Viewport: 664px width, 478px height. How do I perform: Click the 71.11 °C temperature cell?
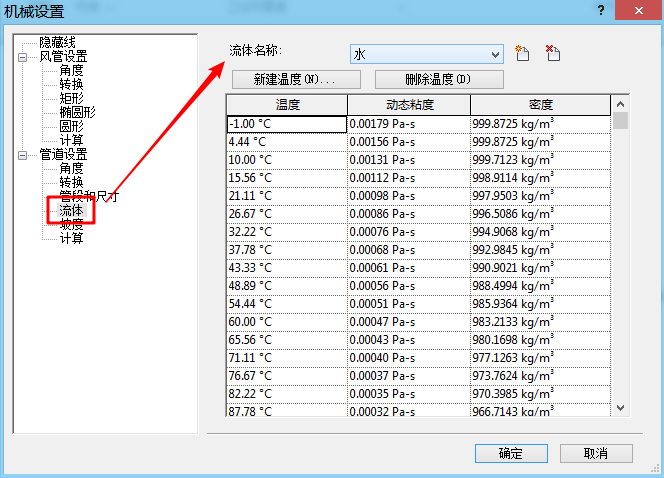287,358
